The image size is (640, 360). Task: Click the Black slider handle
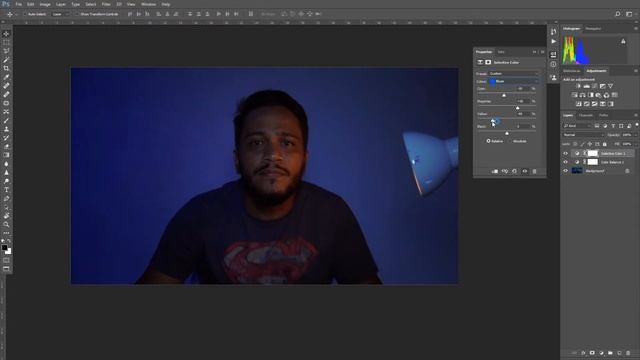[507, 133]
